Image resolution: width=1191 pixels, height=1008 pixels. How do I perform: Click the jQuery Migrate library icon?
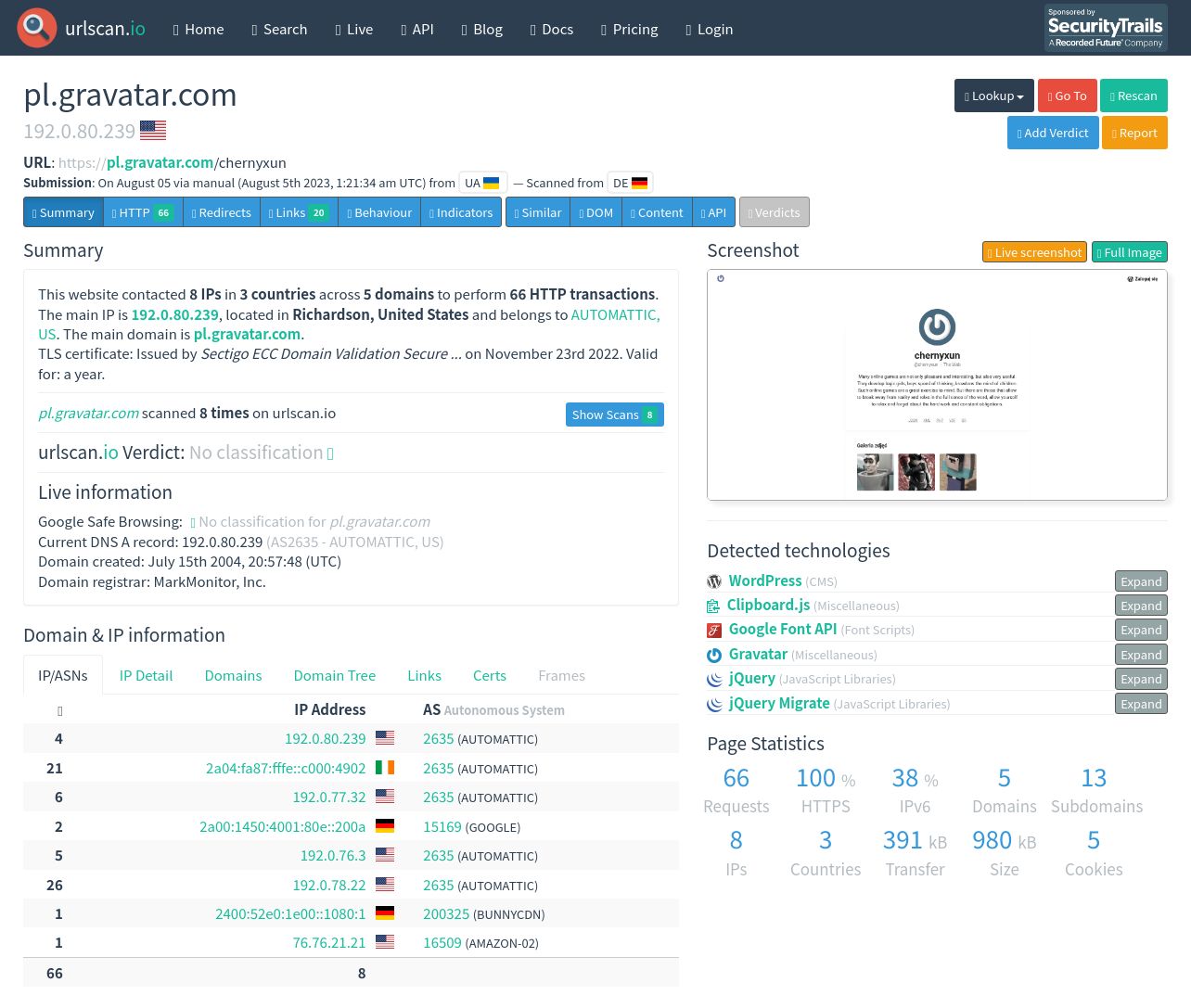[x=714, y=704]
